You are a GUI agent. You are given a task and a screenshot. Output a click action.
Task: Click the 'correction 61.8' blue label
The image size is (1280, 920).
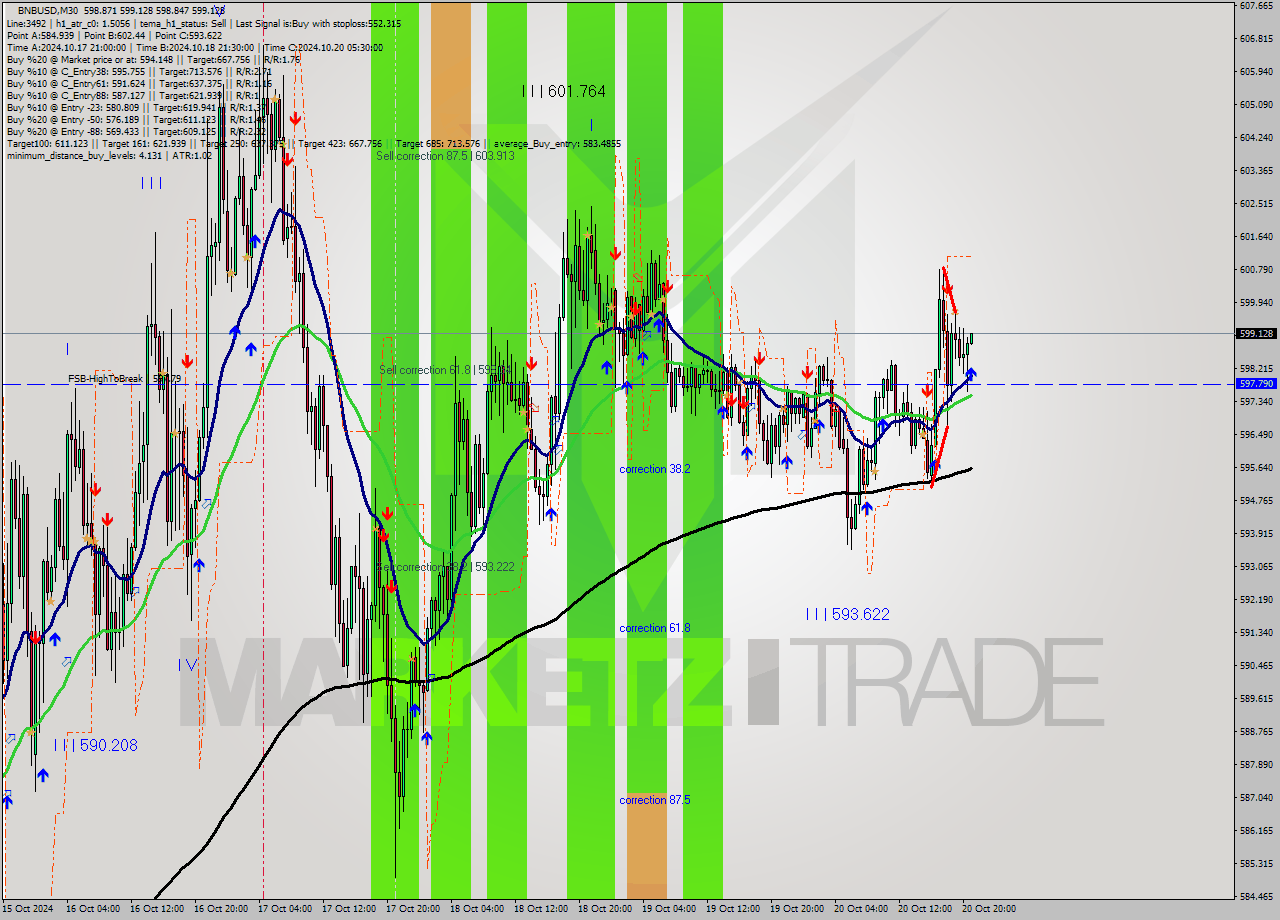tap(655, 628)
